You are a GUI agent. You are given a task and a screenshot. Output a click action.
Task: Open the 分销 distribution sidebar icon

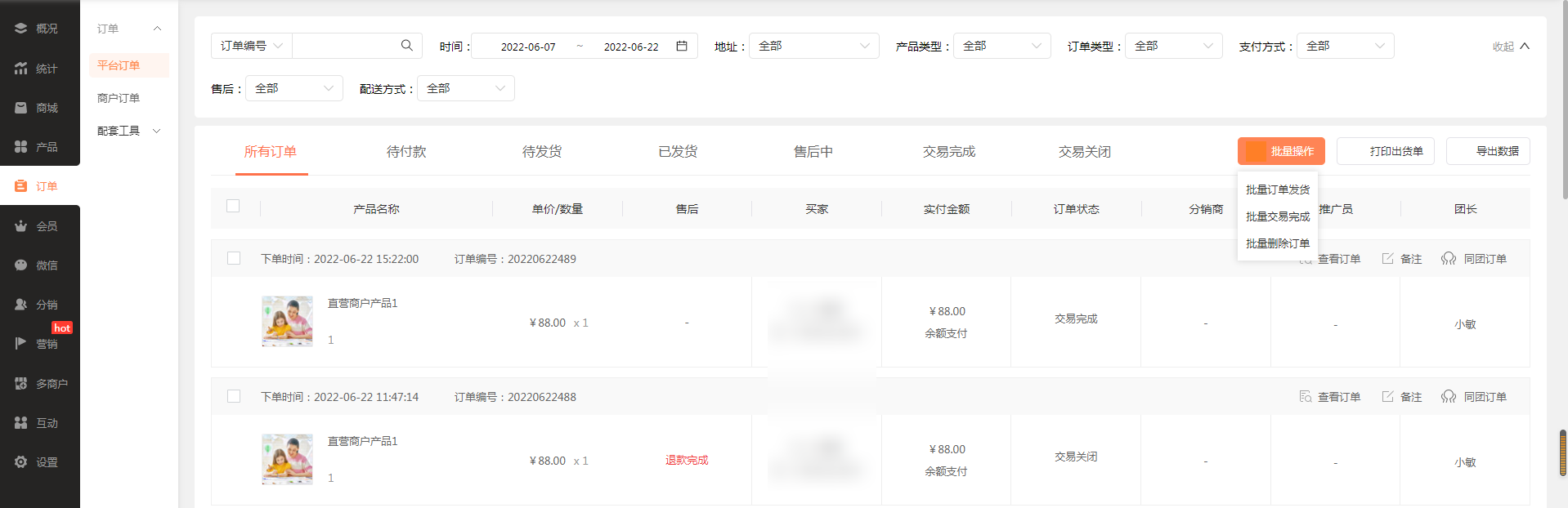point(21,305)
